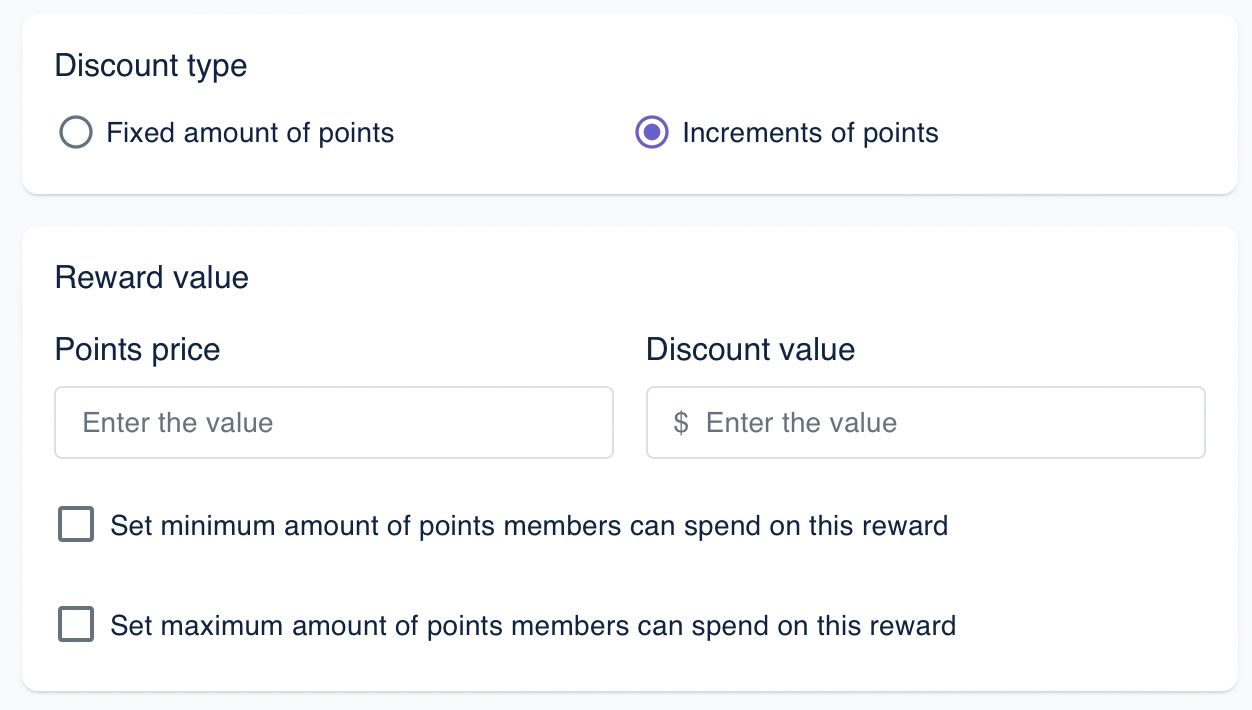Image resolution: width=1252 pixels, height=710 pixels.
Task: Click the "Increments of points" label text
Action: [x=810, y=133]
